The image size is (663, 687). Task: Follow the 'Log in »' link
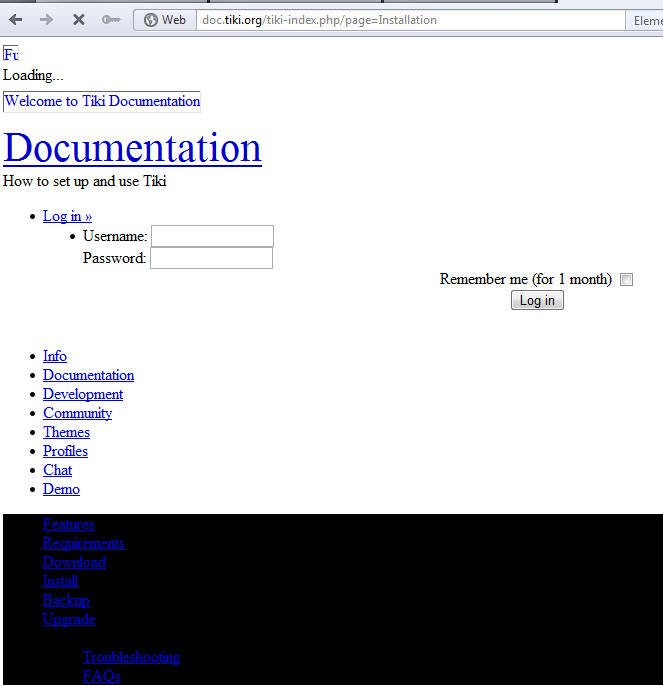point(67,216)
